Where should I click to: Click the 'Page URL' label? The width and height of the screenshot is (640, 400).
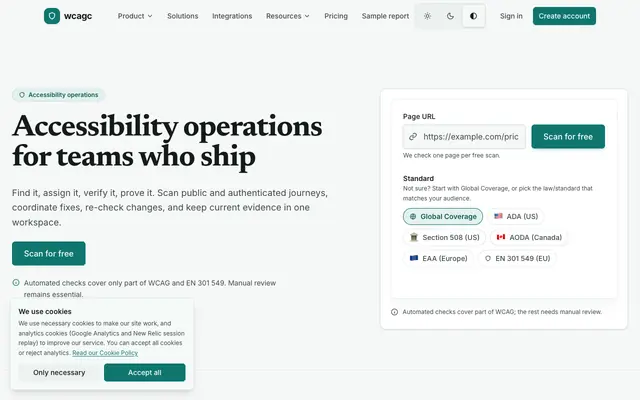click(x=419, y=116)
